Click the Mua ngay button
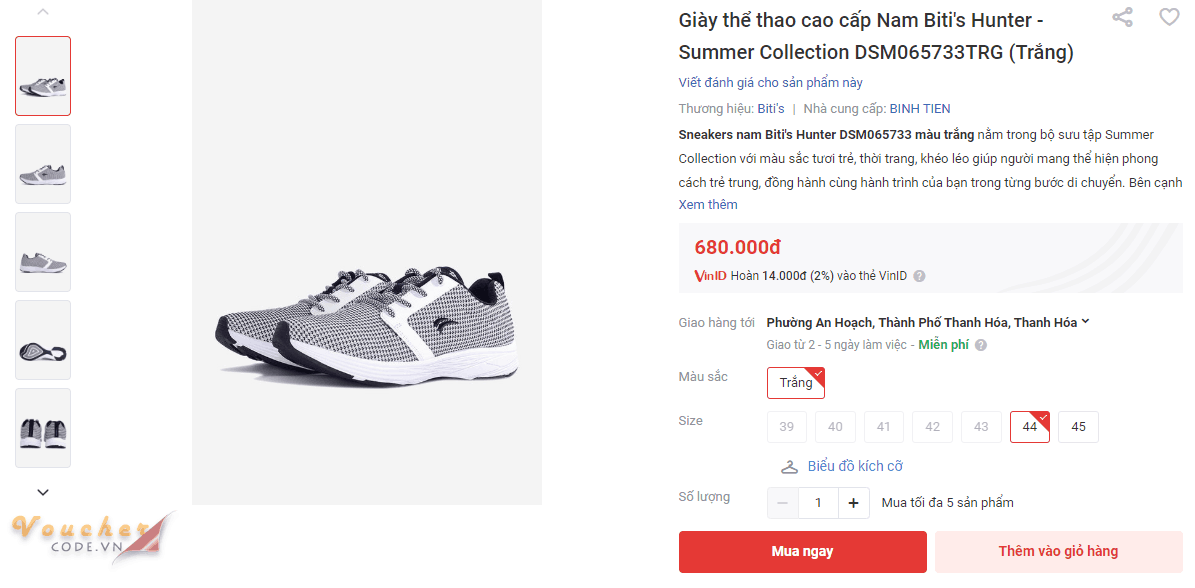The image size is (1195, 588). (x=802, y=551)
